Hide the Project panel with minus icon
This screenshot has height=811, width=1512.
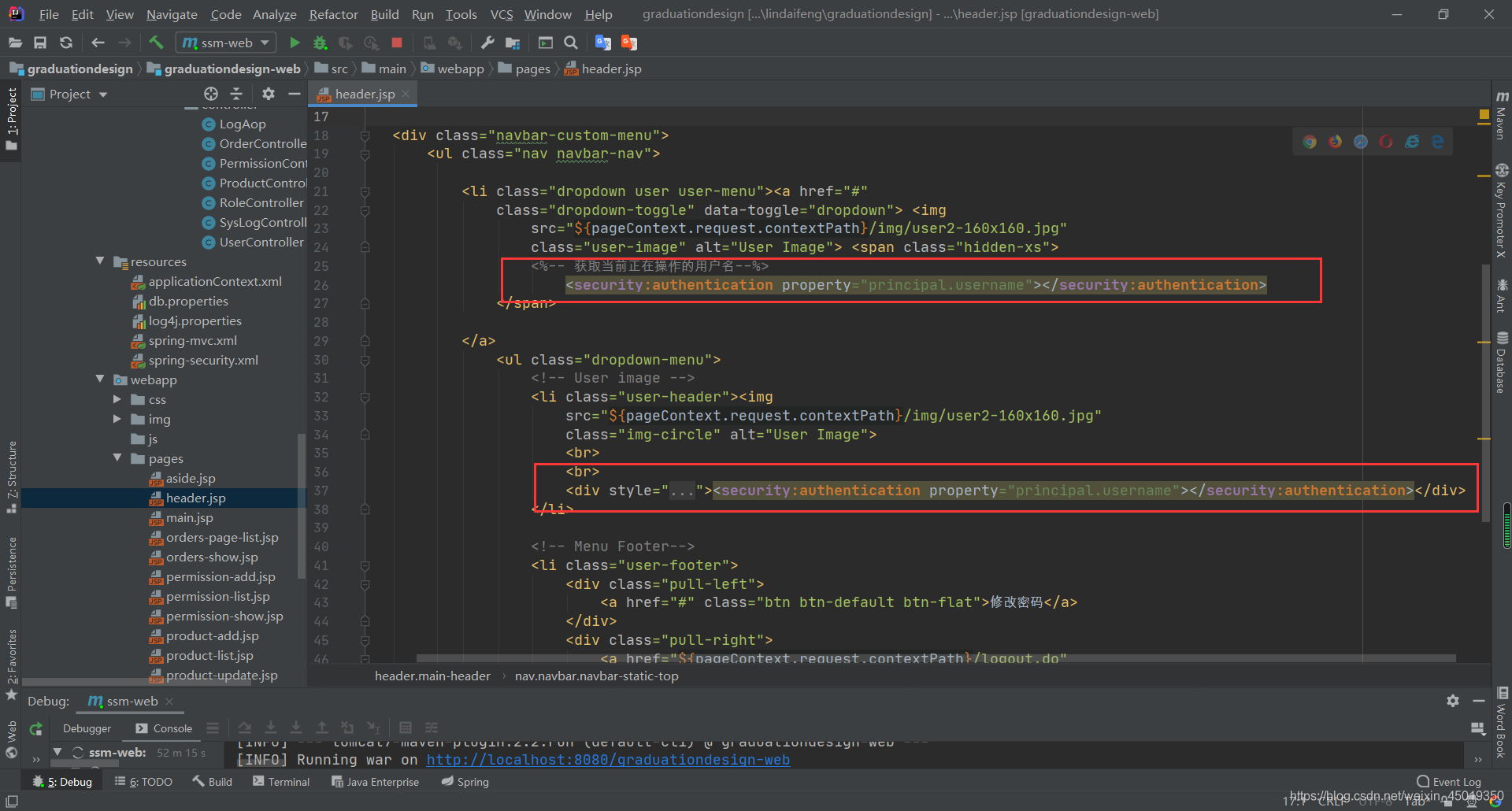[x=295, y=94]
